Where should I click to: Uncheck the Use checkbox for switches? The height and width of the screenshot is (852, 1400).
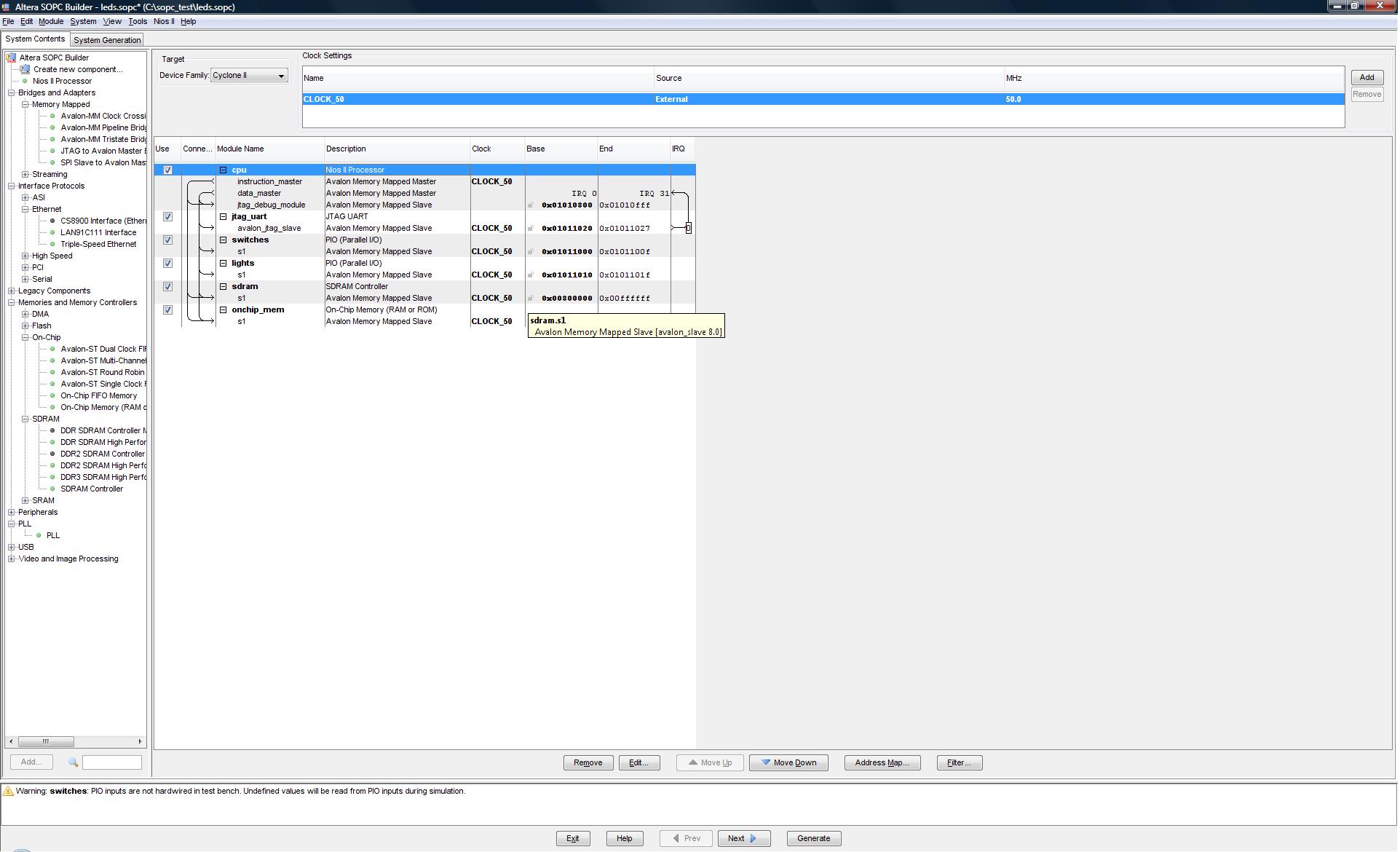[x=167, y=240]
